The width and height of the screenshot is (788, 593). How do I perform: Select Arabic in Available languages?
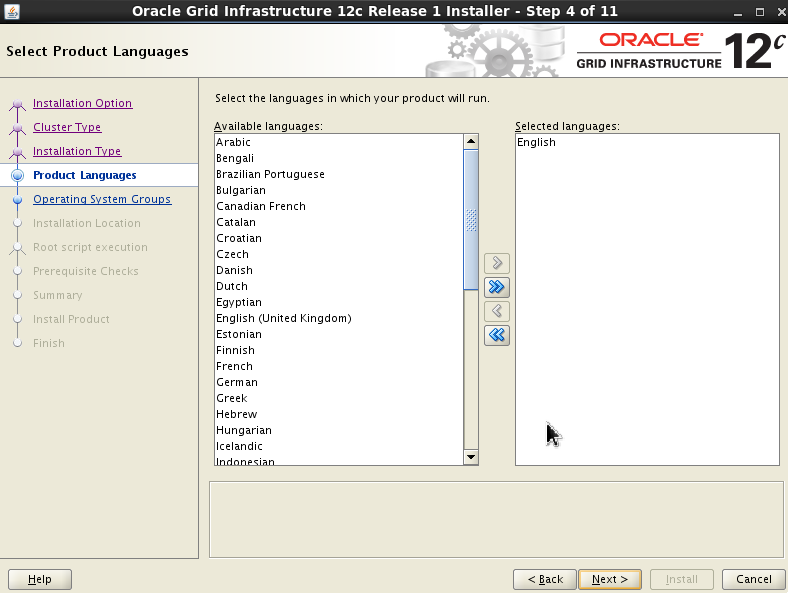(x=339, y=142)
